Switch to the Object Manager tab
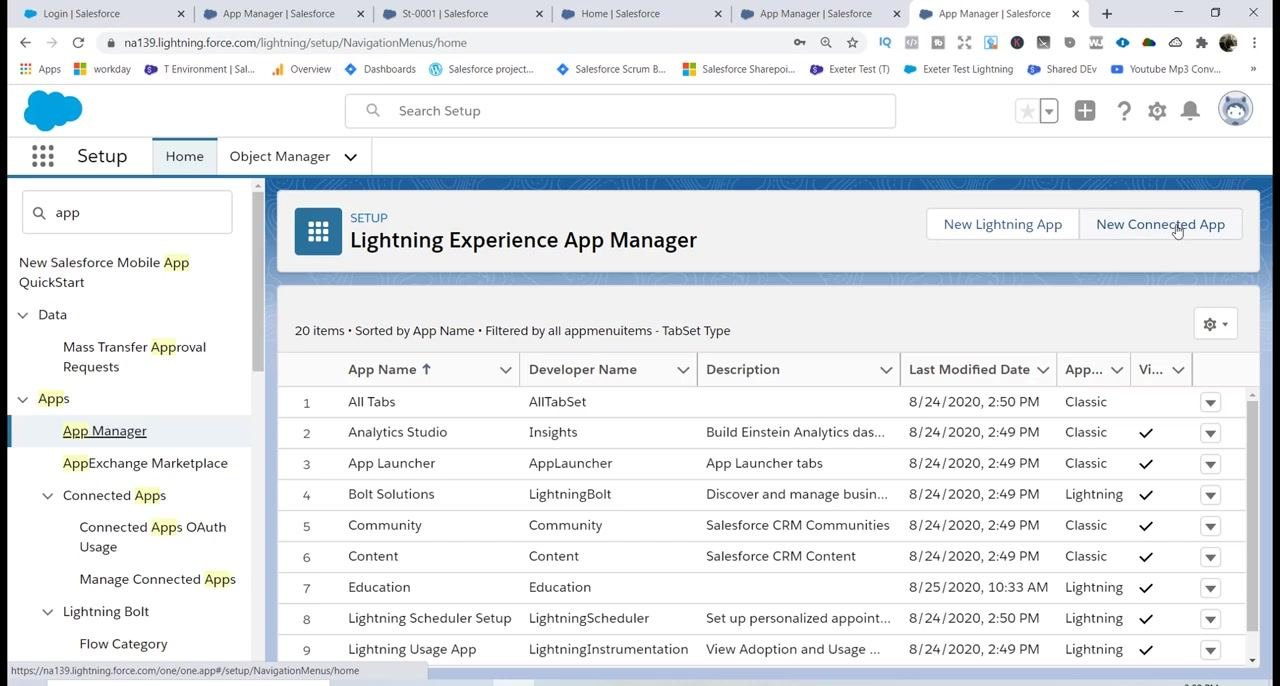 click(x=280, y=156)
